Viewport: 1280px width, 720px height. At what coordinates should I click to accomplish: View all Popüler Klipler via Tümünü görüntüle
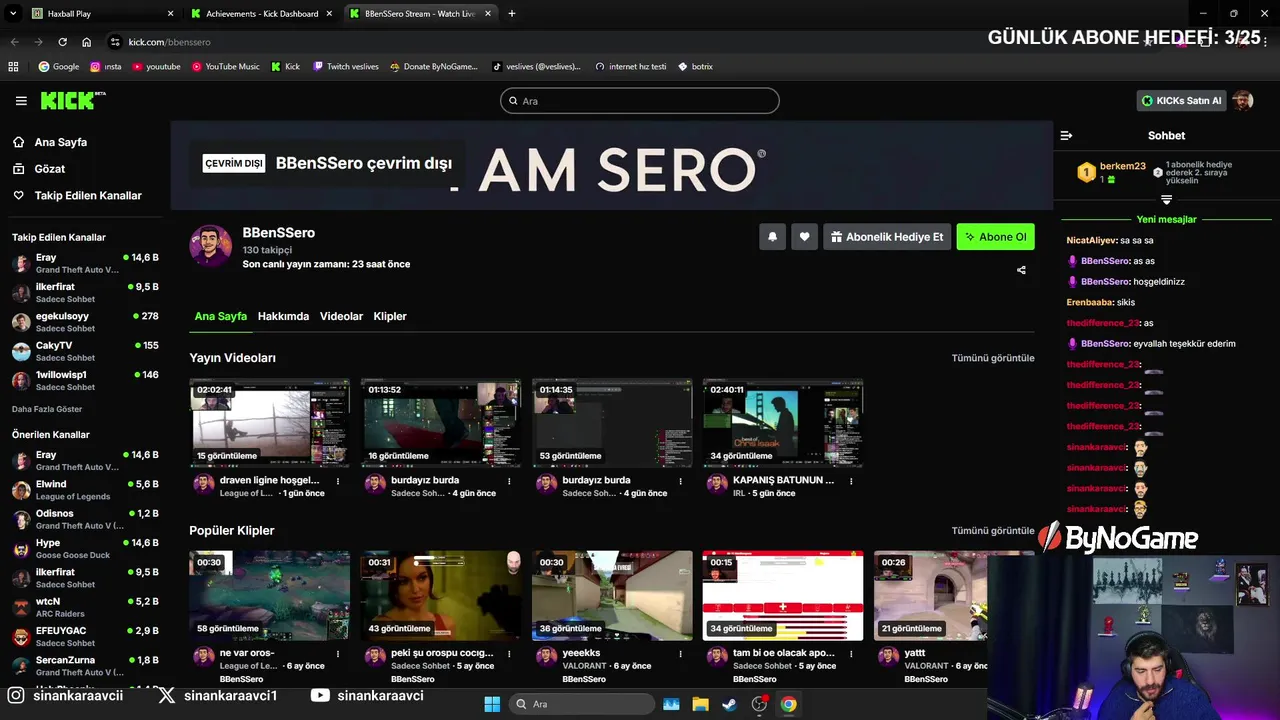[x=993, y=531]
